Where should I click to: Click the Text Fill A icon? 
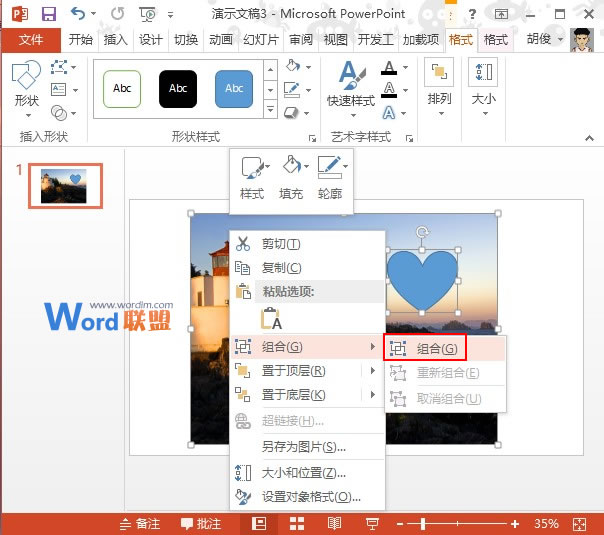[389, 67]
